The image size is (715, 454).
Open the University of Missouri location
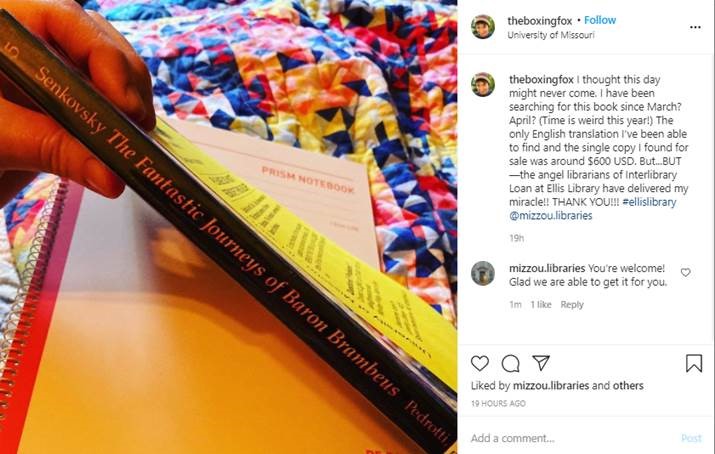click(551, 35)
